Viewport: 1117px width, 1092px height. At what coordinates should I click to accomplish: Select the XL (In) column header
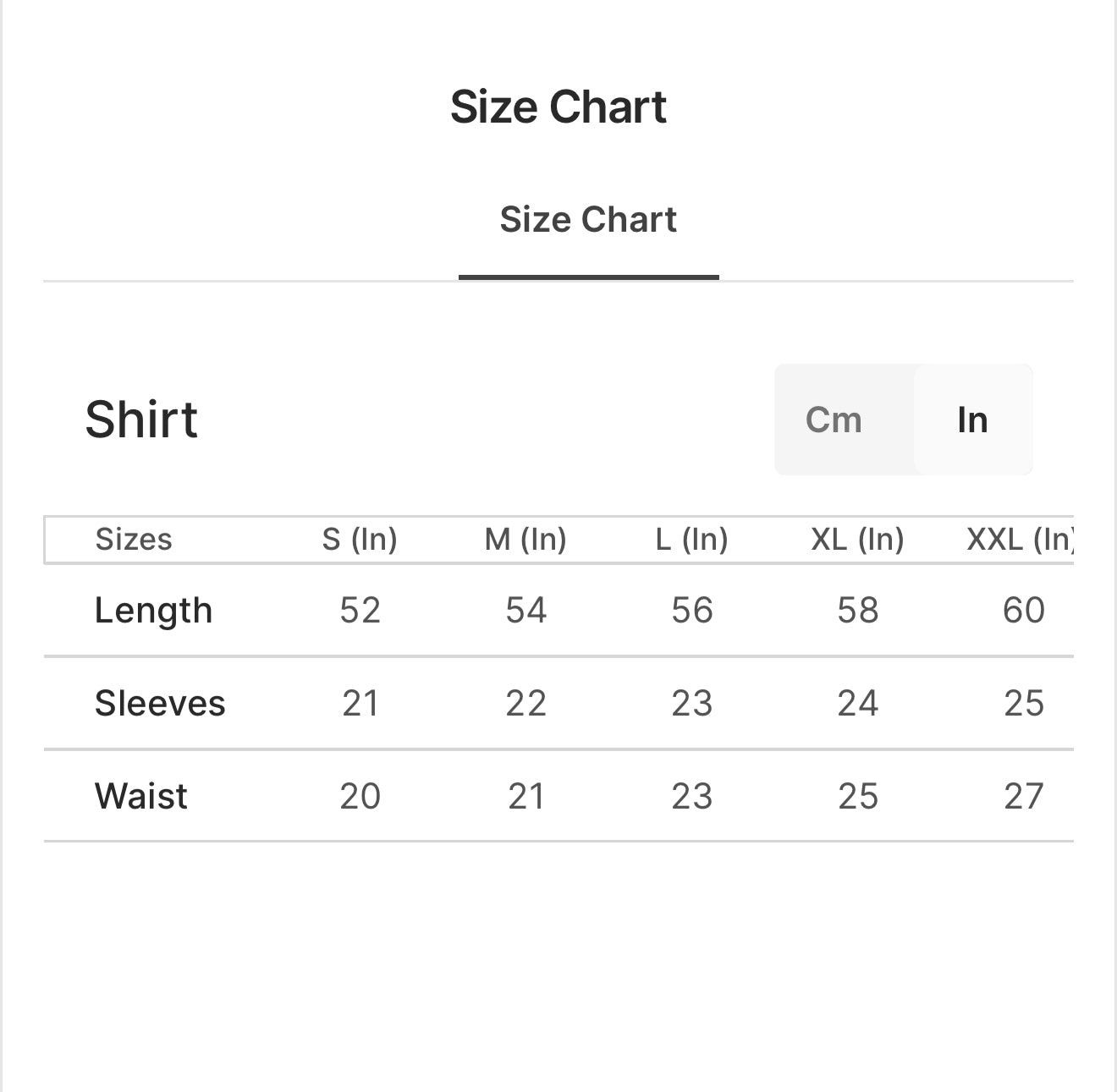[856, 539]
